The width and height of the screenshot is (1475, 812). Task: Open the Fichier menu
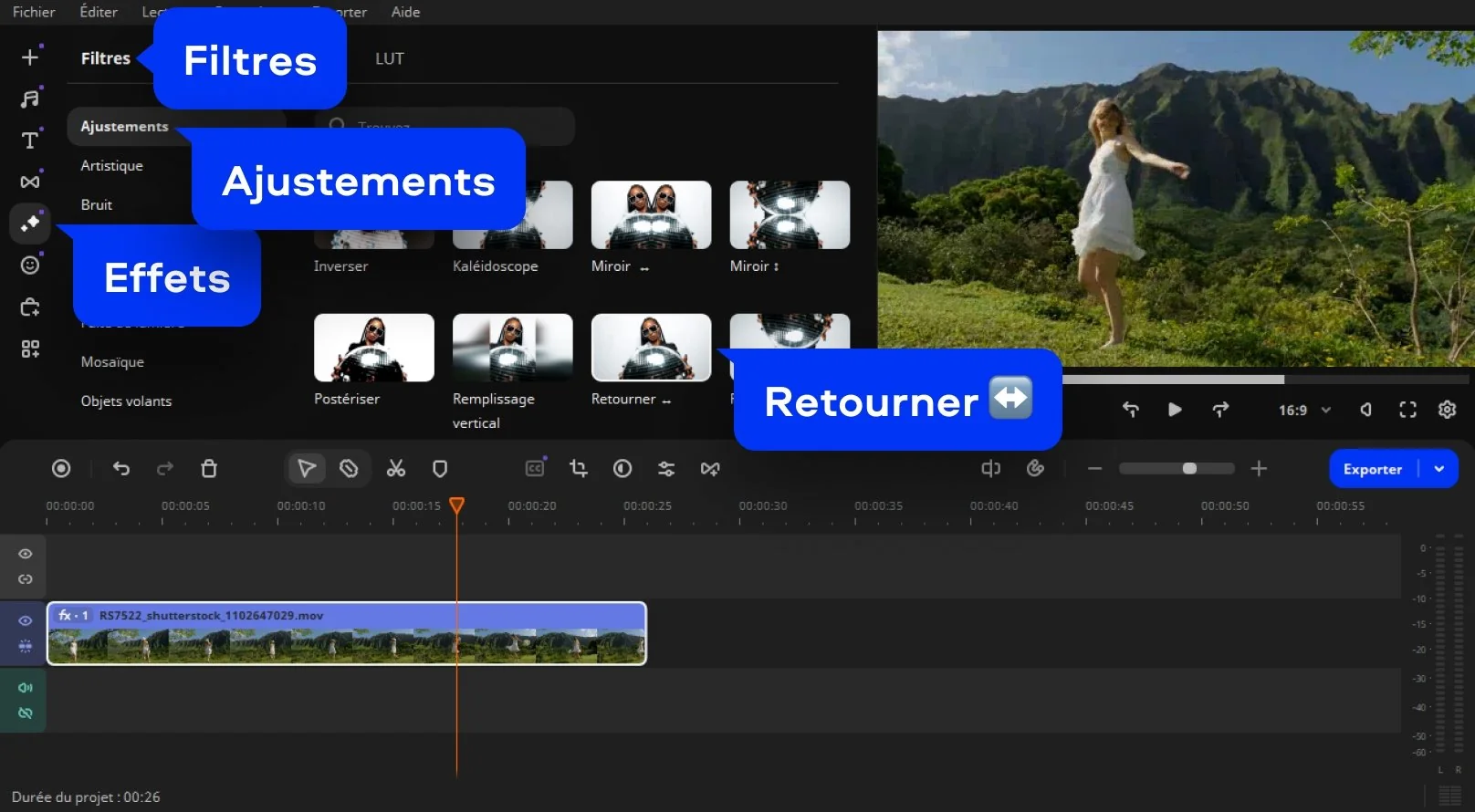(34, 12)
